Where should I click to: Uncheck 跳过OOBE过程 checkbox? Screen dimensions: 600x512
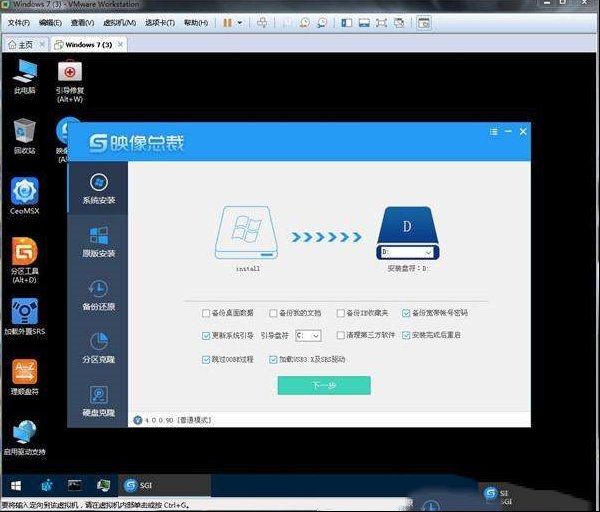pyautogui.click(x=206, y=360)
